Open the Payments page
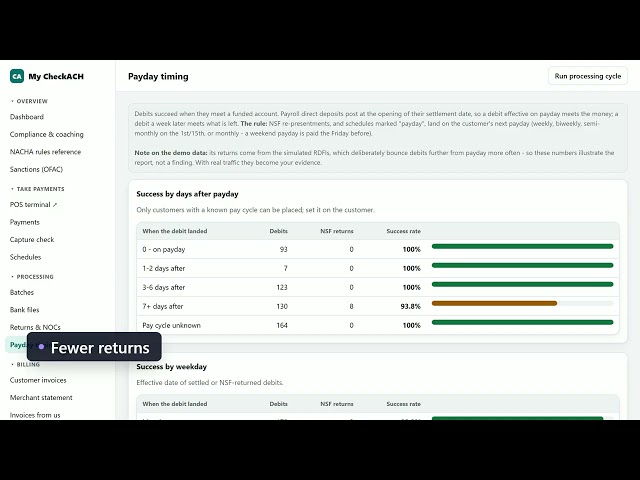Viewport: 640px width, 480px height. (25, 222)
